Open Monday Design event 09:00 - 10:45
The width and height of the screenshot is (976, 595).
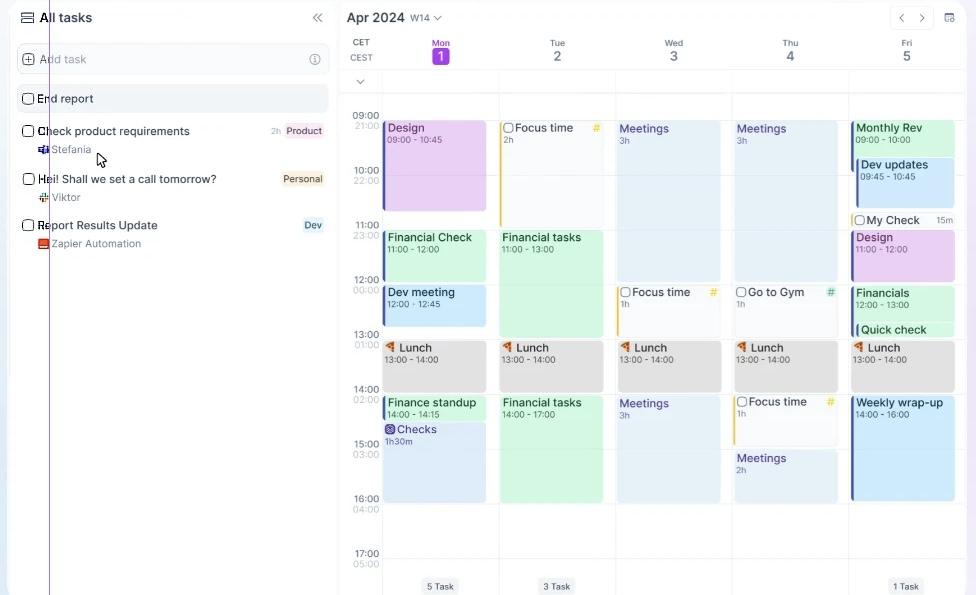click(434, 166)
